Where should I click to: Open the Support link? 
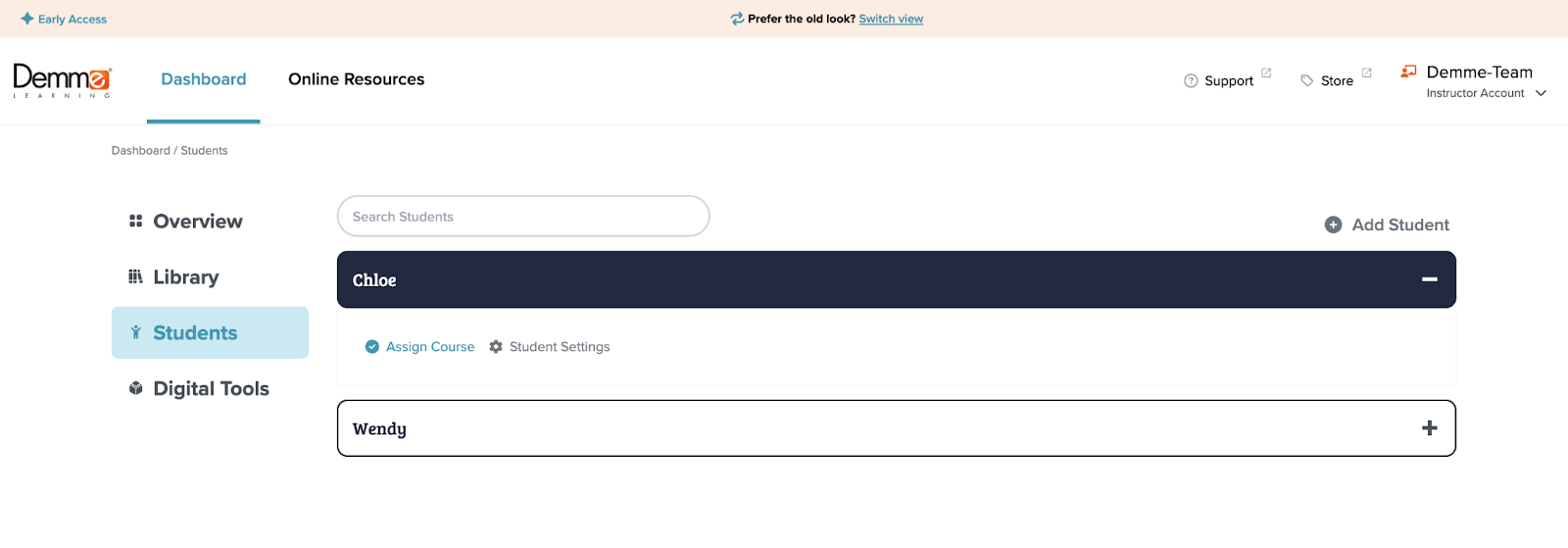pyautogui.click(x=1229, y=80)
